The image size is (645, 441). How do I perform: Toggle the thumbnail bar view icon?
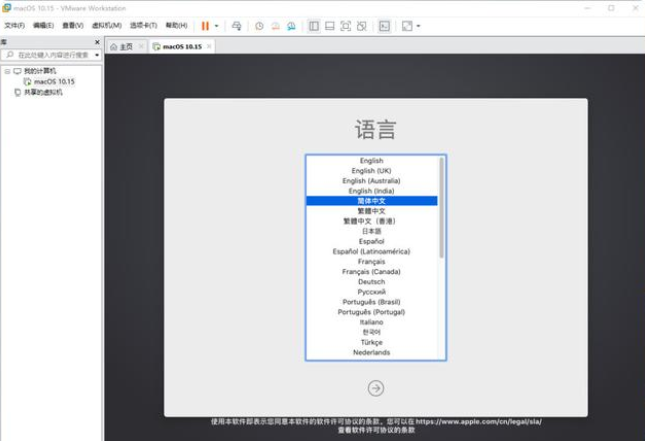pos(329,26)
